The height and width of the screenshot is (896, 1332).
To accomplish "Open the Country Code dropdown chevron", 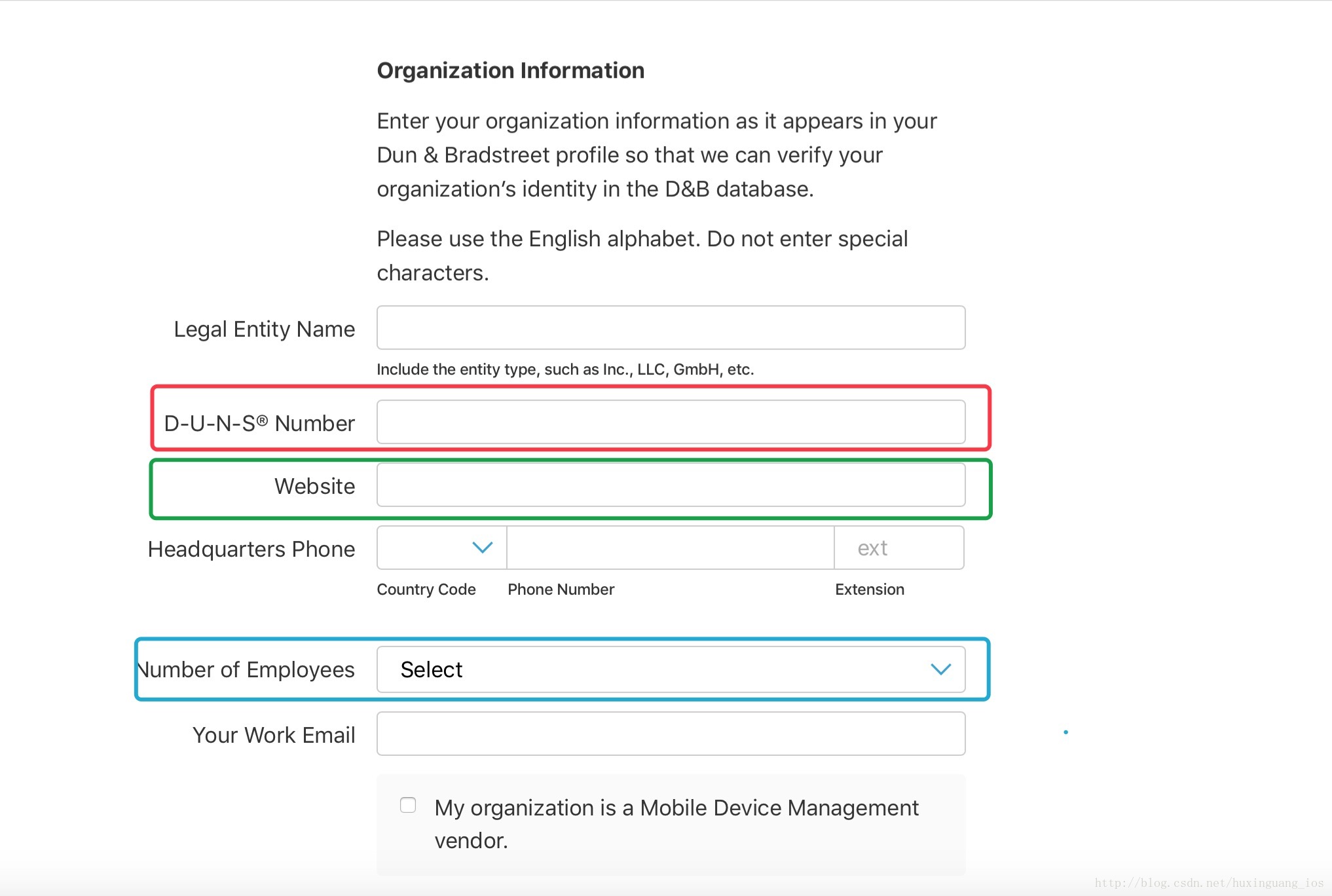I will [482, 548].
